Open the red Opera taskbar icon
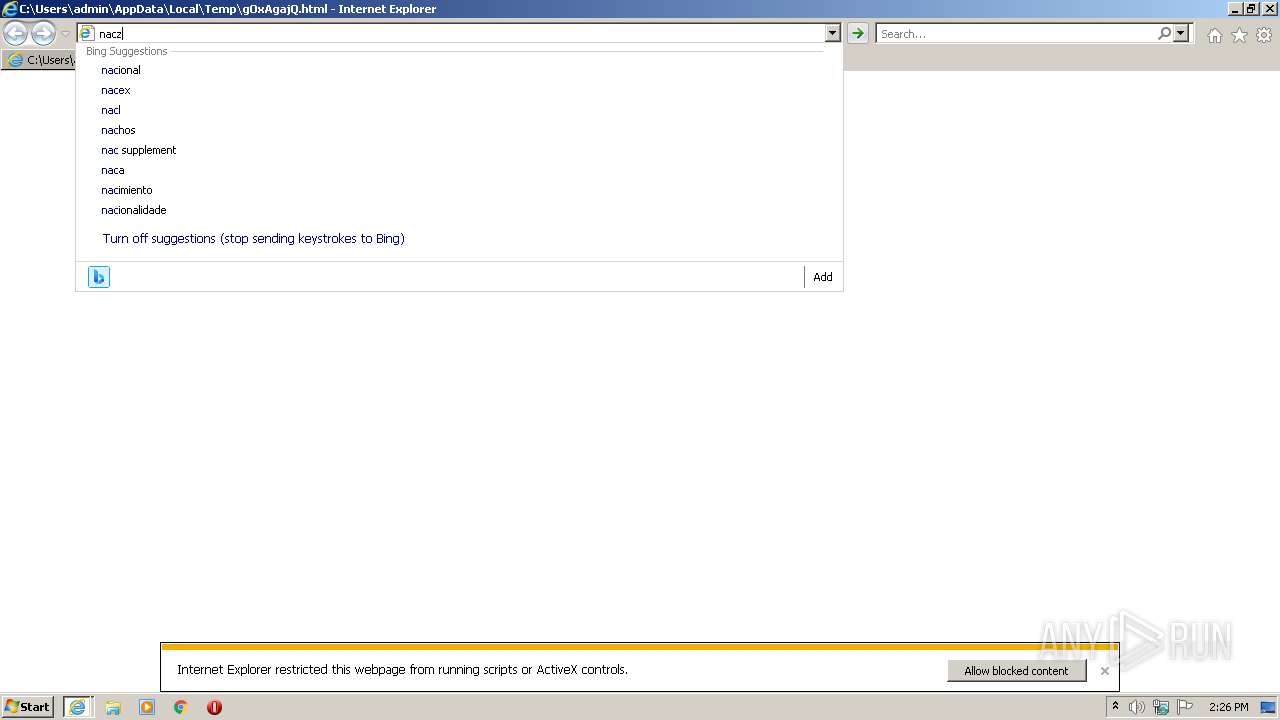Image resolution: width=1280 pixels, height=720 pixels. pos(214,707)
